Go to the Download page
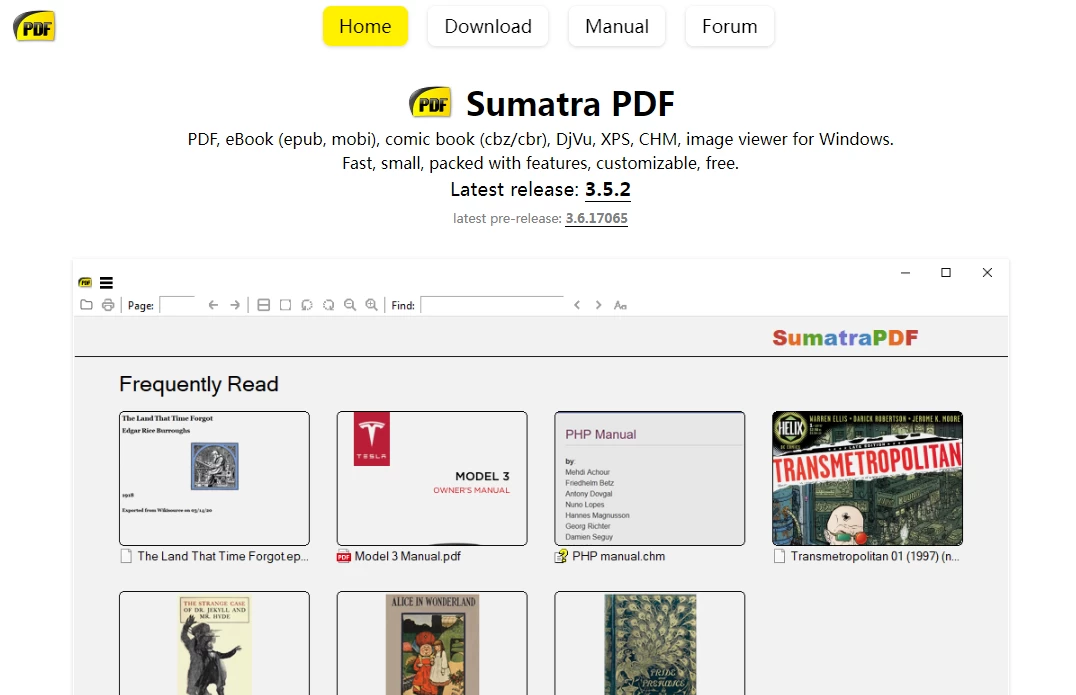1076x695 pixels. (488, 26)
